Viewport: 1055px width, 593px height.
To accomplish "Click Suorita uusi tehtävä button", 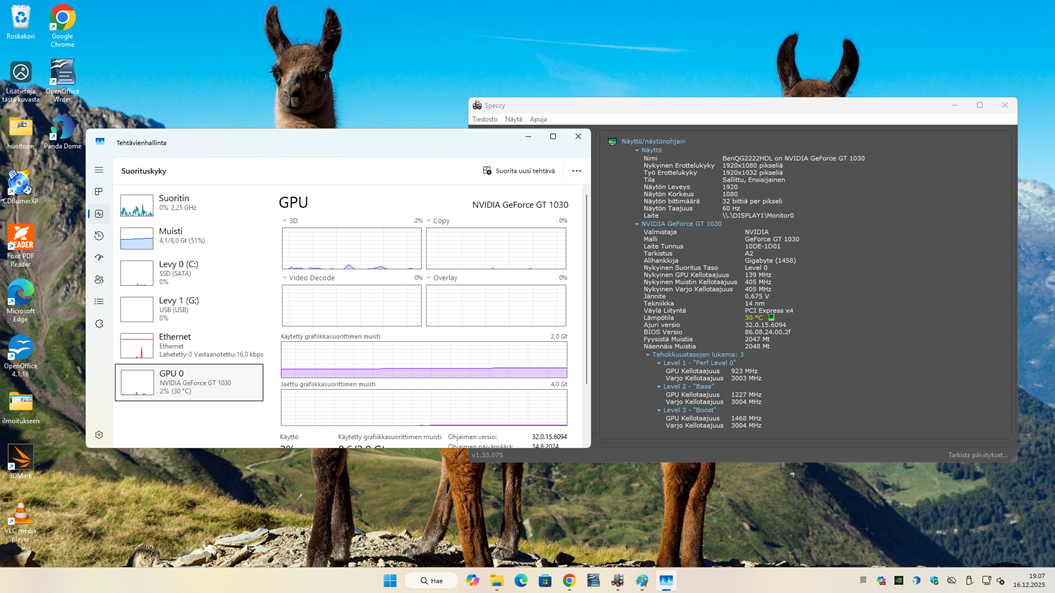I will click(519, 171).
